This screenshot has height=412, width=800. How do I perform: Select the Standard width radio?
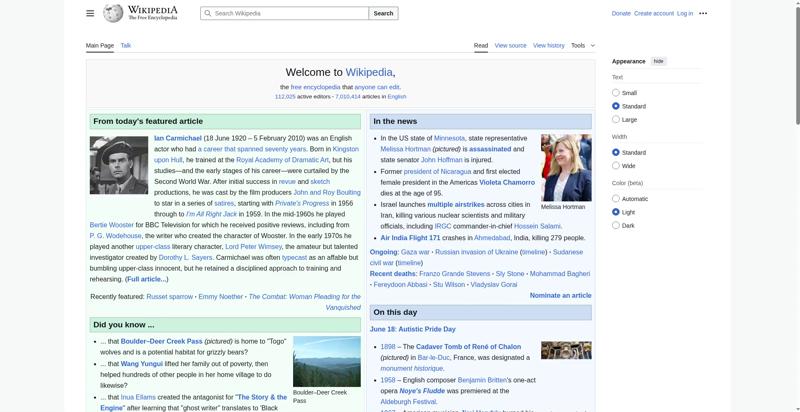coord(616,152)
